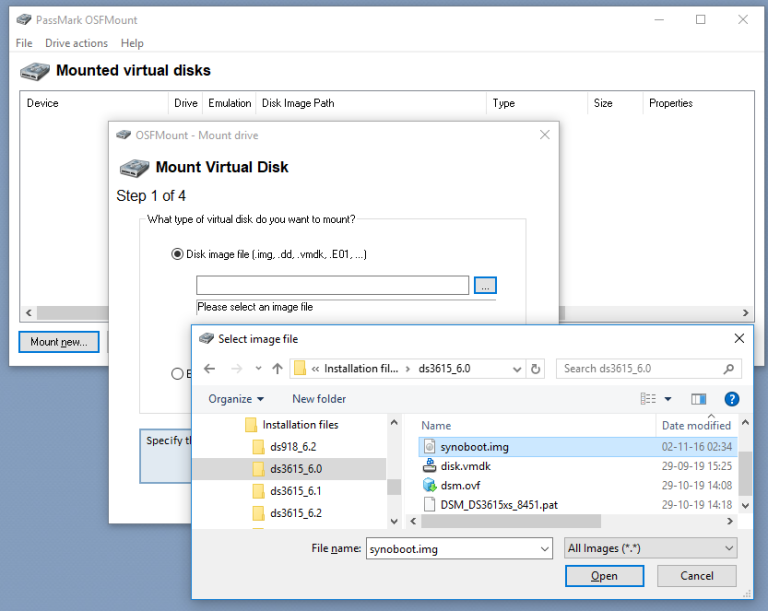Open the Help menu

132,43
